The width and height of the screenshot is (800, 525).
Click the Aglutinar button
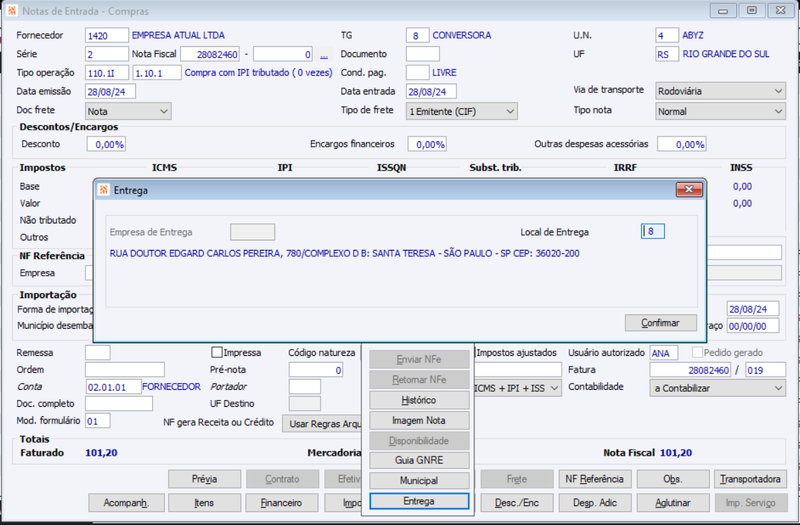point(673,503)
